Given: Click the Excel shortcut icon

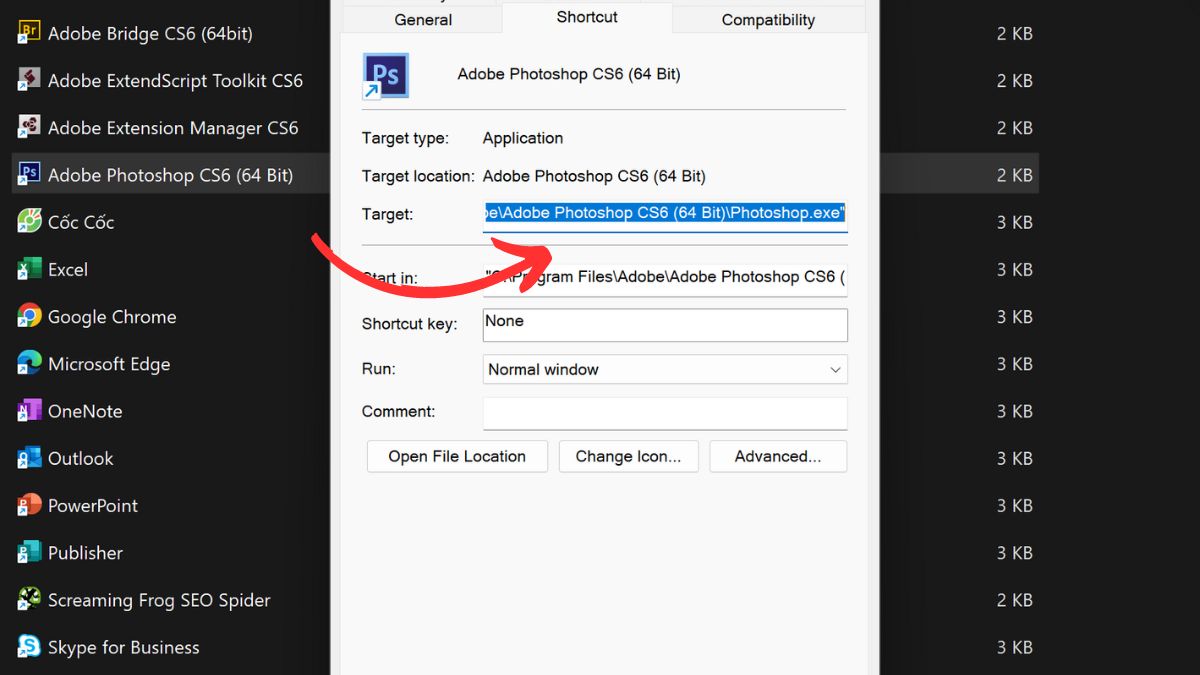Looking at the screenshot, I should tap(29, 269).
